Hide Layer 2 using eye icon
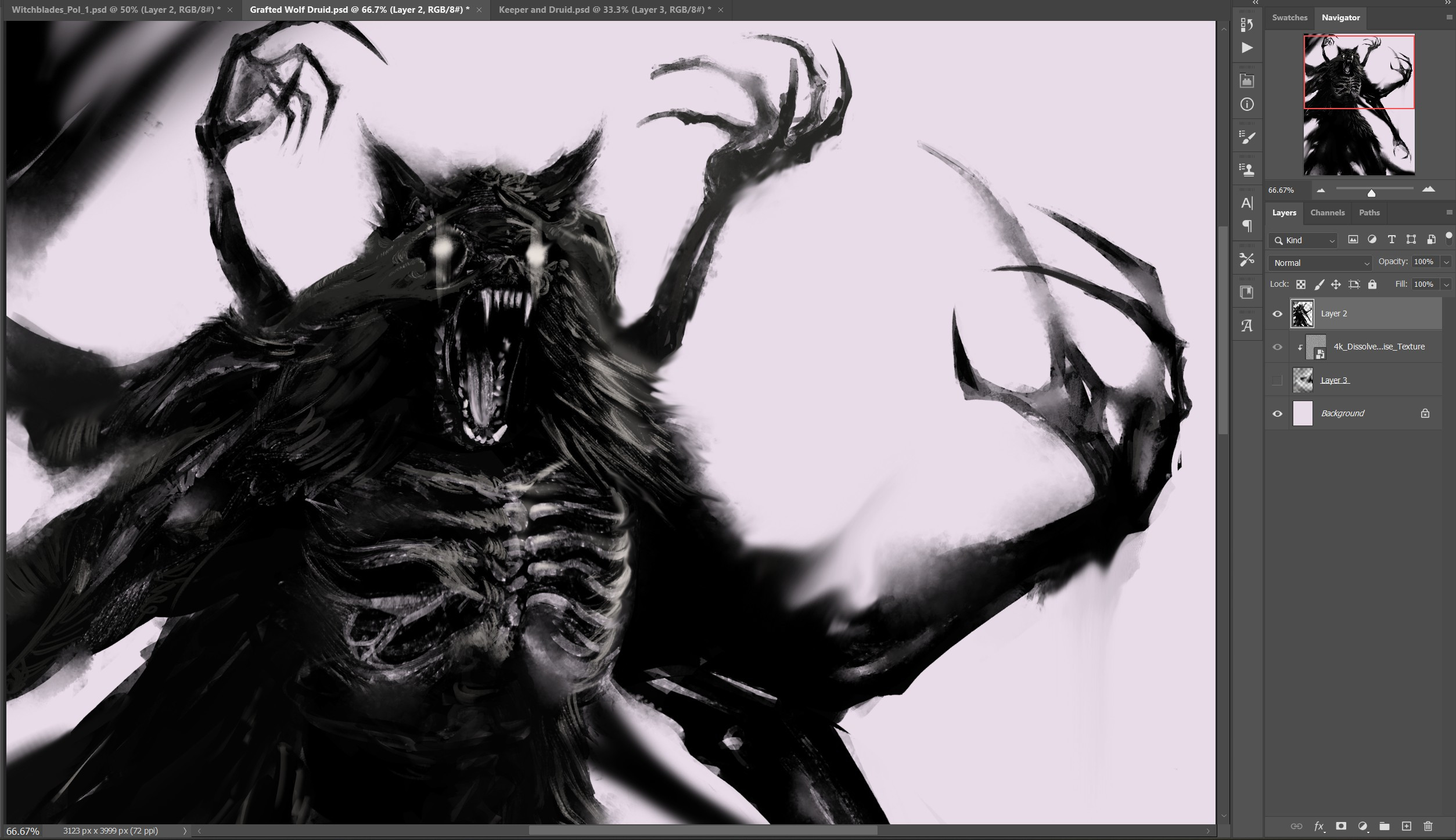Viewport: 1456px width, 840px height. [1277, 314]
